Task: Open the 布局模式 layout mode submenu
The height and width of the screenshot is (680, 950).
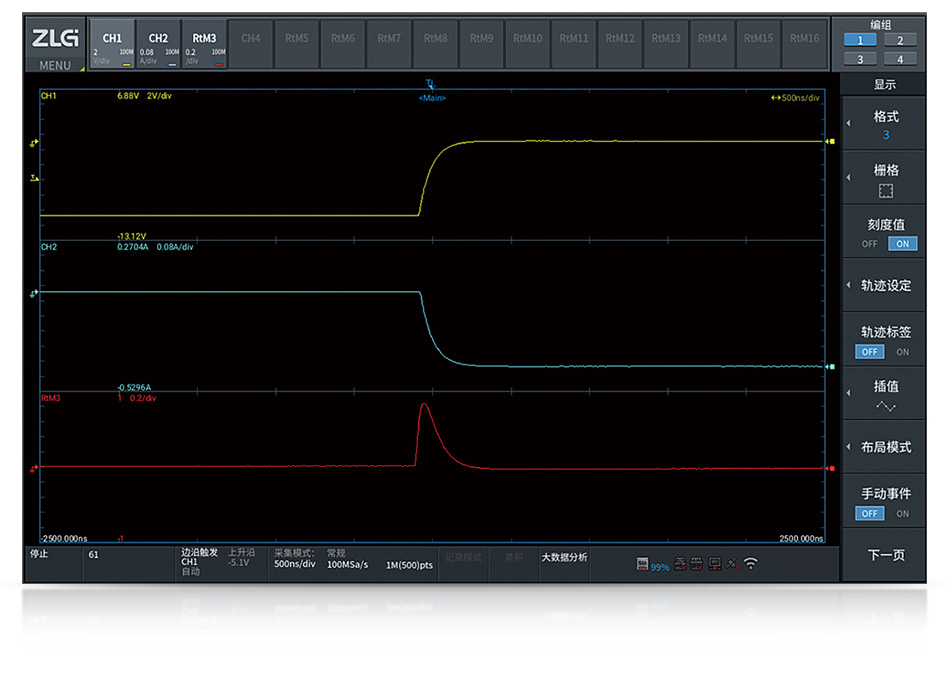Action: (883, 447)
